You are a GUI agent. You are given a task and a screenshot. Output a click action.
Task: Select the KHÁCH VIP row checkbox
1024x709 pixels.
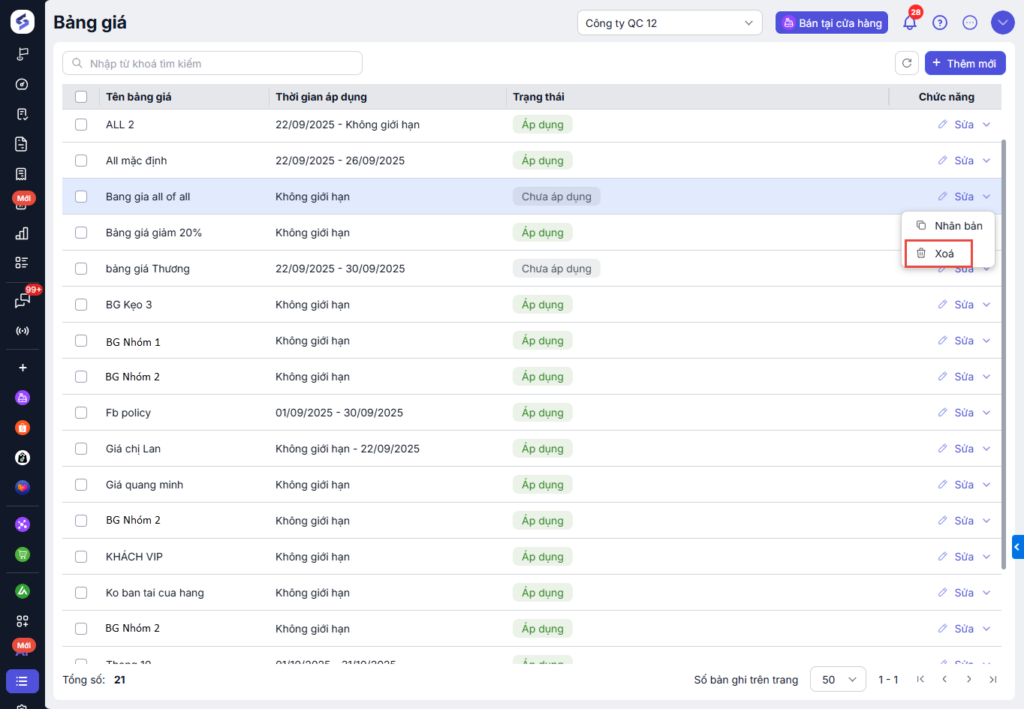pyautogui.click(x=81, y=557)
